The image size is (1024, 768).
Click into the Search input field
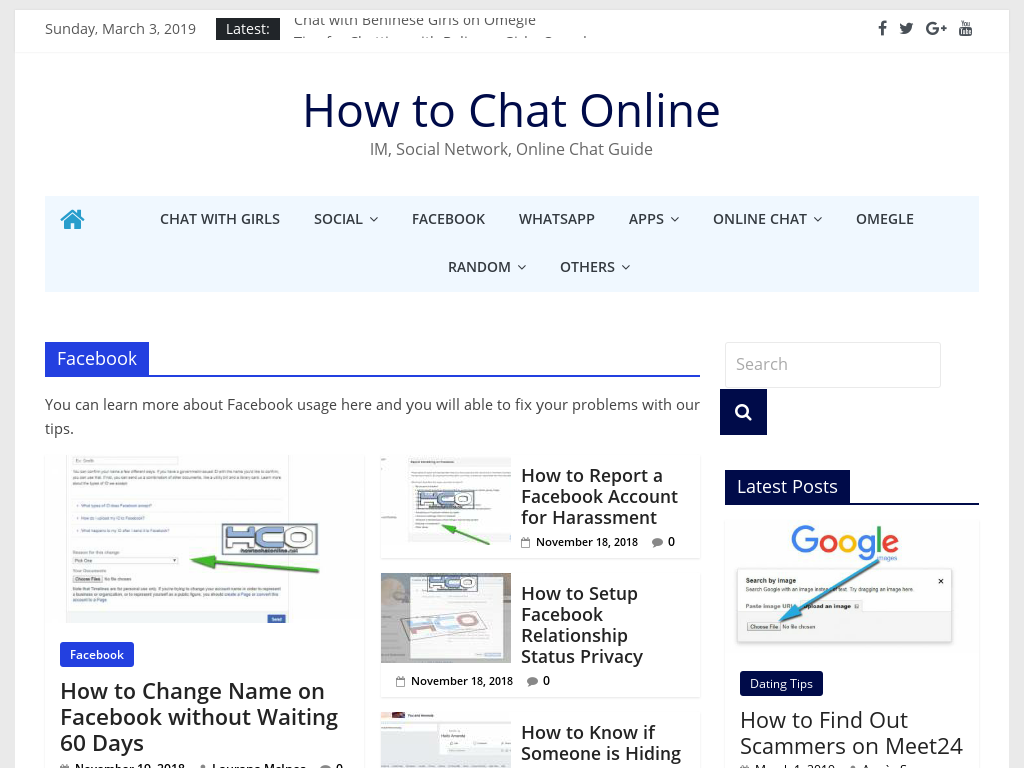[833, 364]
